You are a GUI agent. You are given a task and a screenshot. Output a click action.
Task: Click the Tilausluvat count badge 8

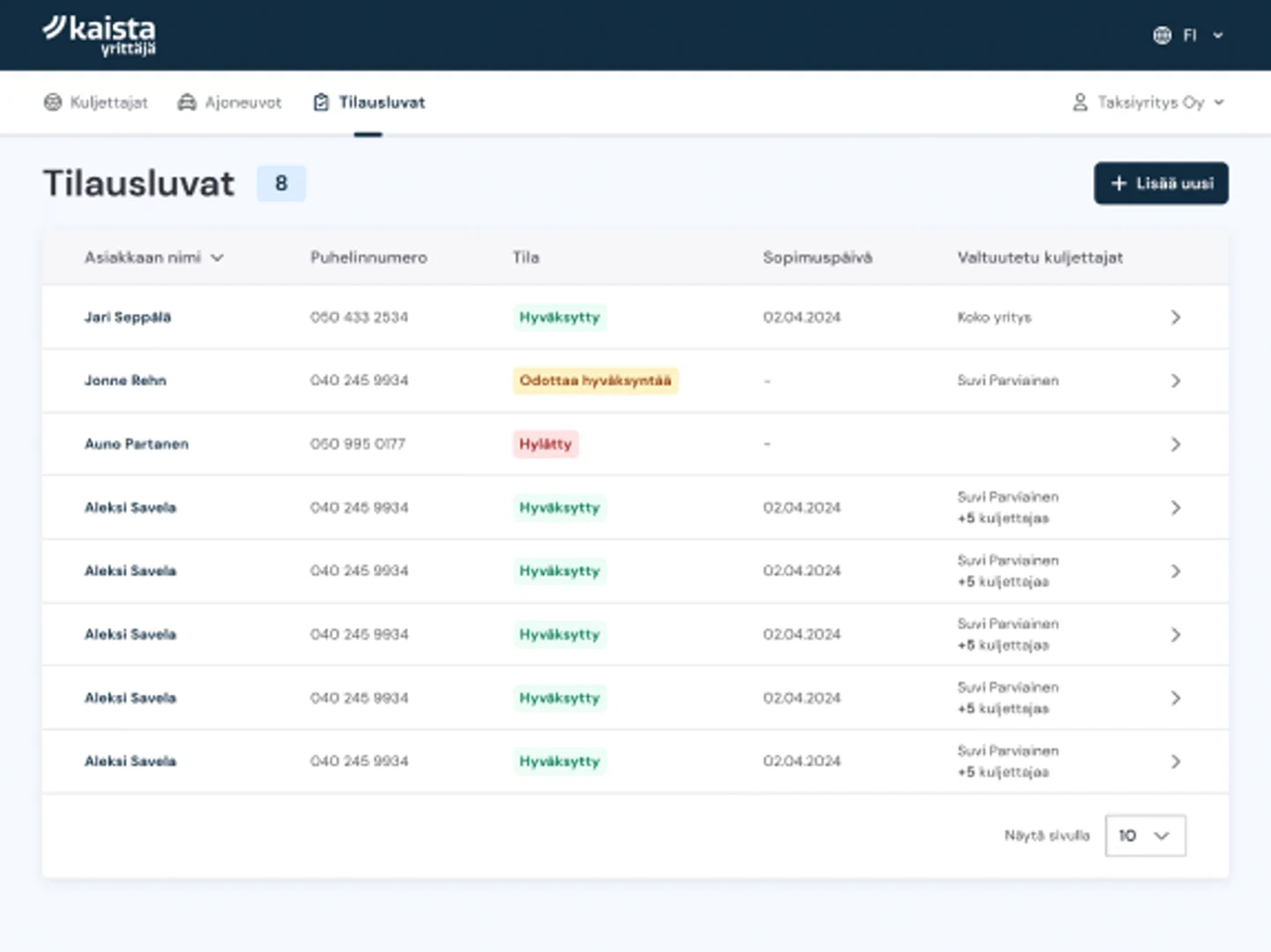click(x=281, y=183)
